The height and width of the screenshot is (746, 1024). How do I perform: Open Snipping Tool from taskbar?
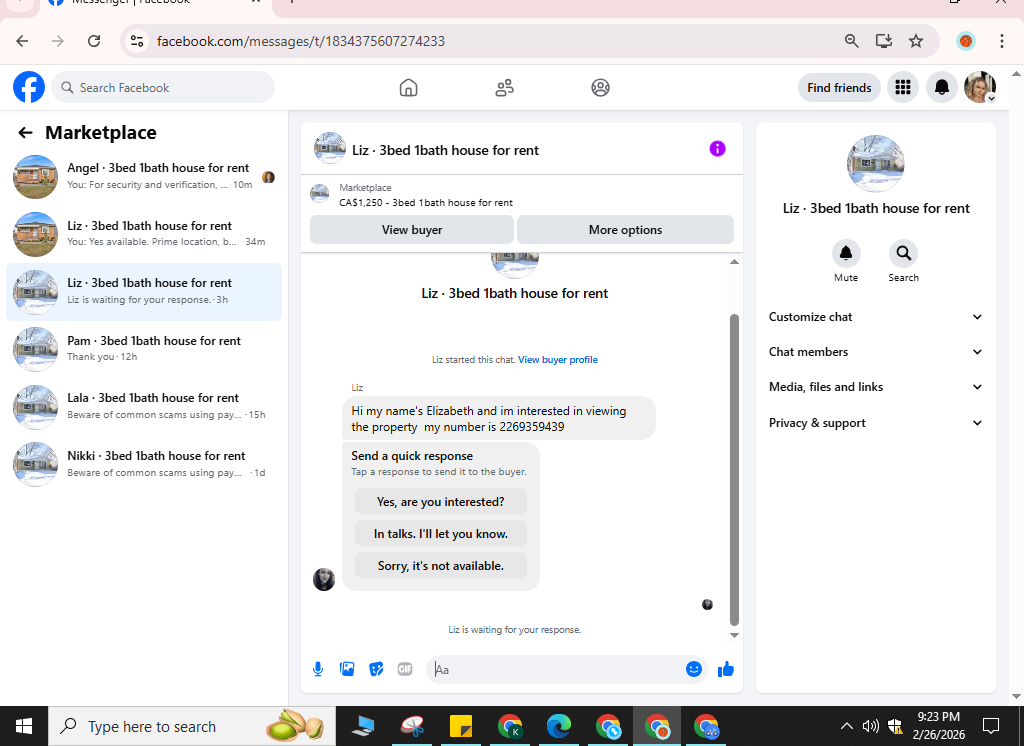tap(412, 726)
